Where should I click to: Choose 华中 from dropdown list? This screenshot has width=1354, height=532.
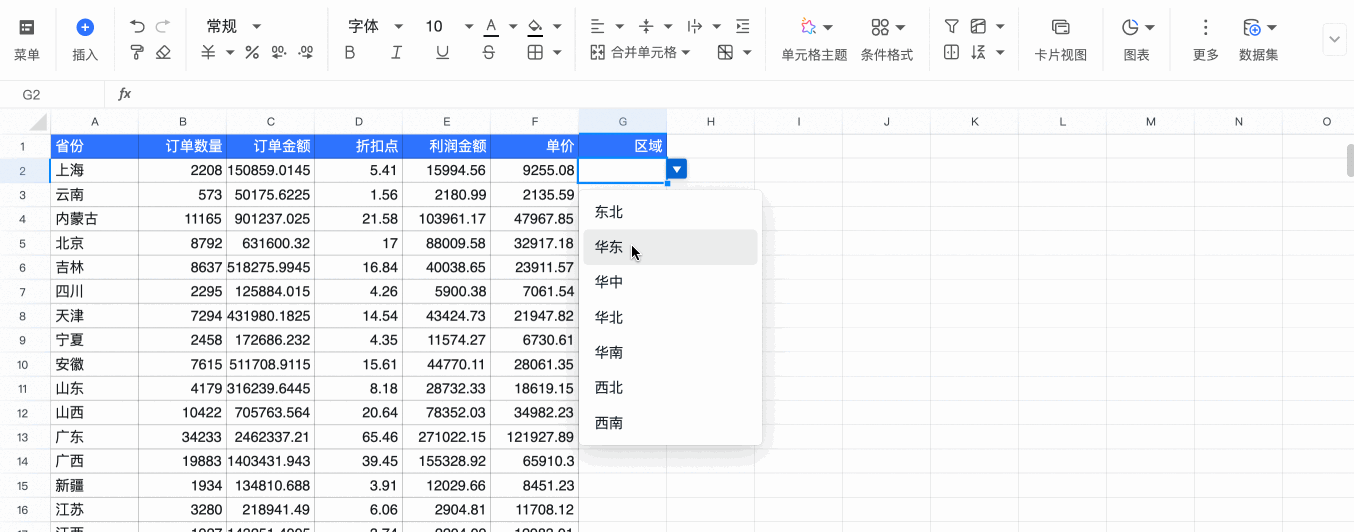pos(670,282)
